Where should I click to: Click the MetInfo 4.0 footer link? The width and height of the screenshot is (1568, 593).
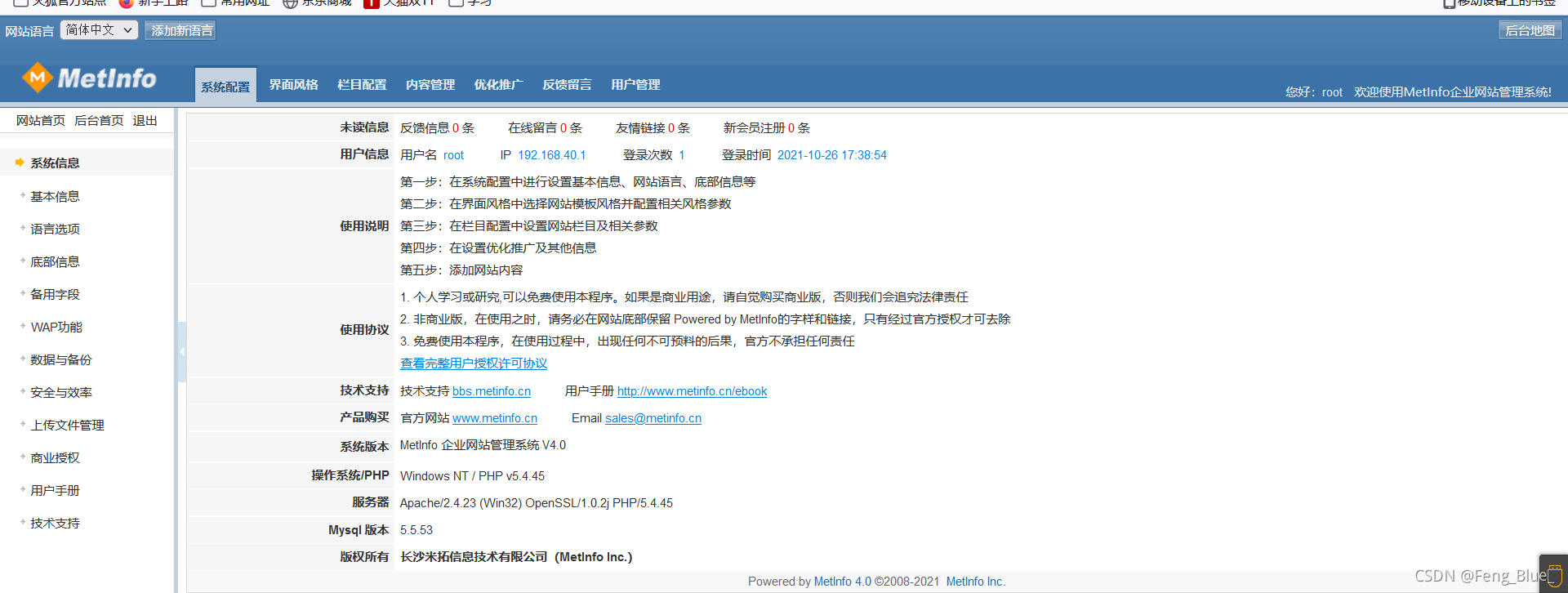pos(843,582)
